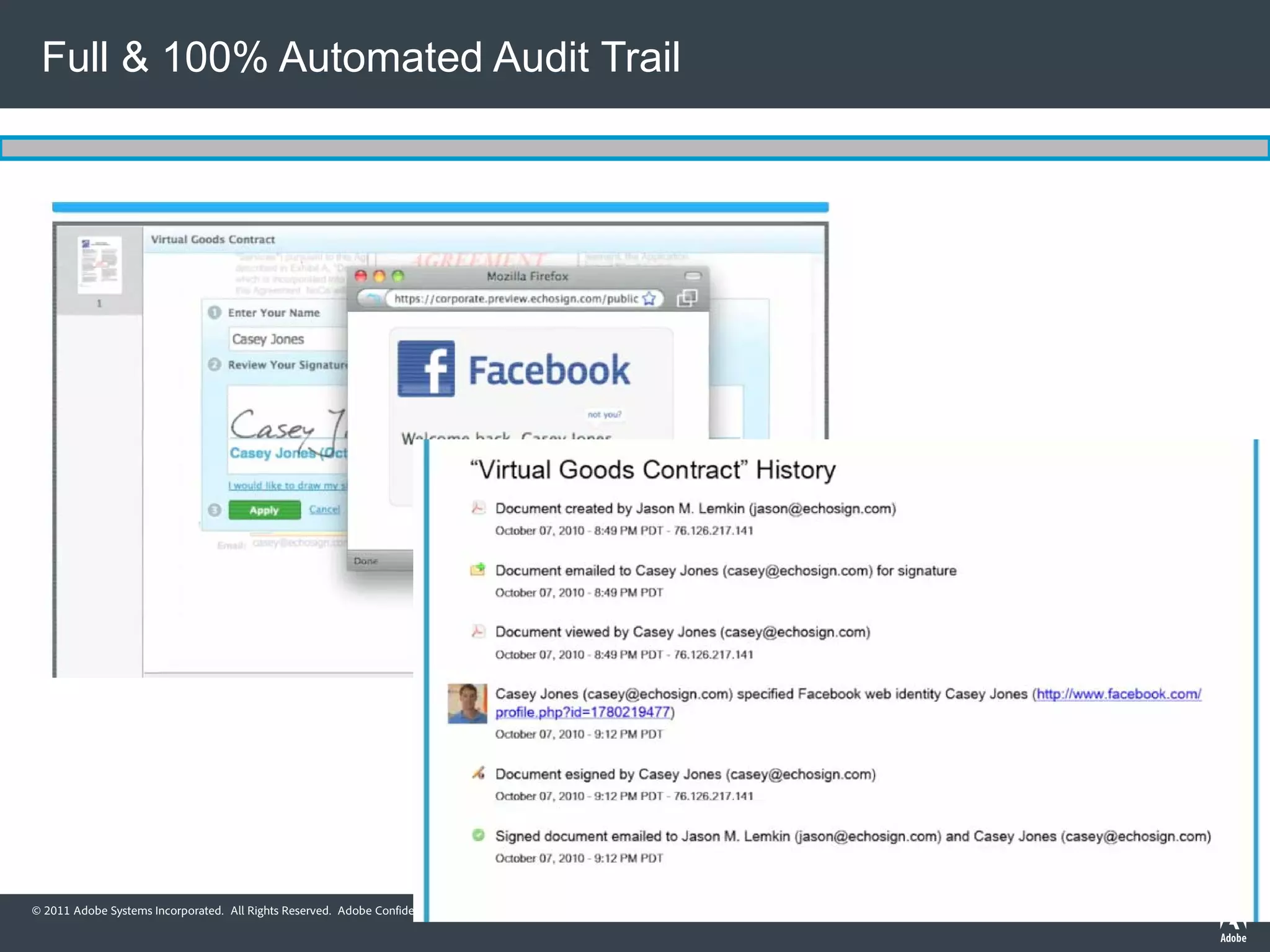Click 'I would like to draw my' signature link
Image resolution: width=1270 pixels, height=952 pixels.
(288, 485)
